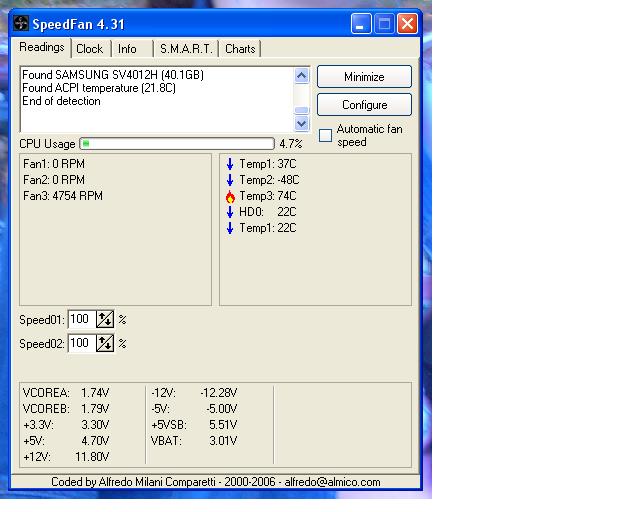The image size is (640, 512).
Task: Click the 4.7% CPU usage value
Action: click(x=291, y=144)
